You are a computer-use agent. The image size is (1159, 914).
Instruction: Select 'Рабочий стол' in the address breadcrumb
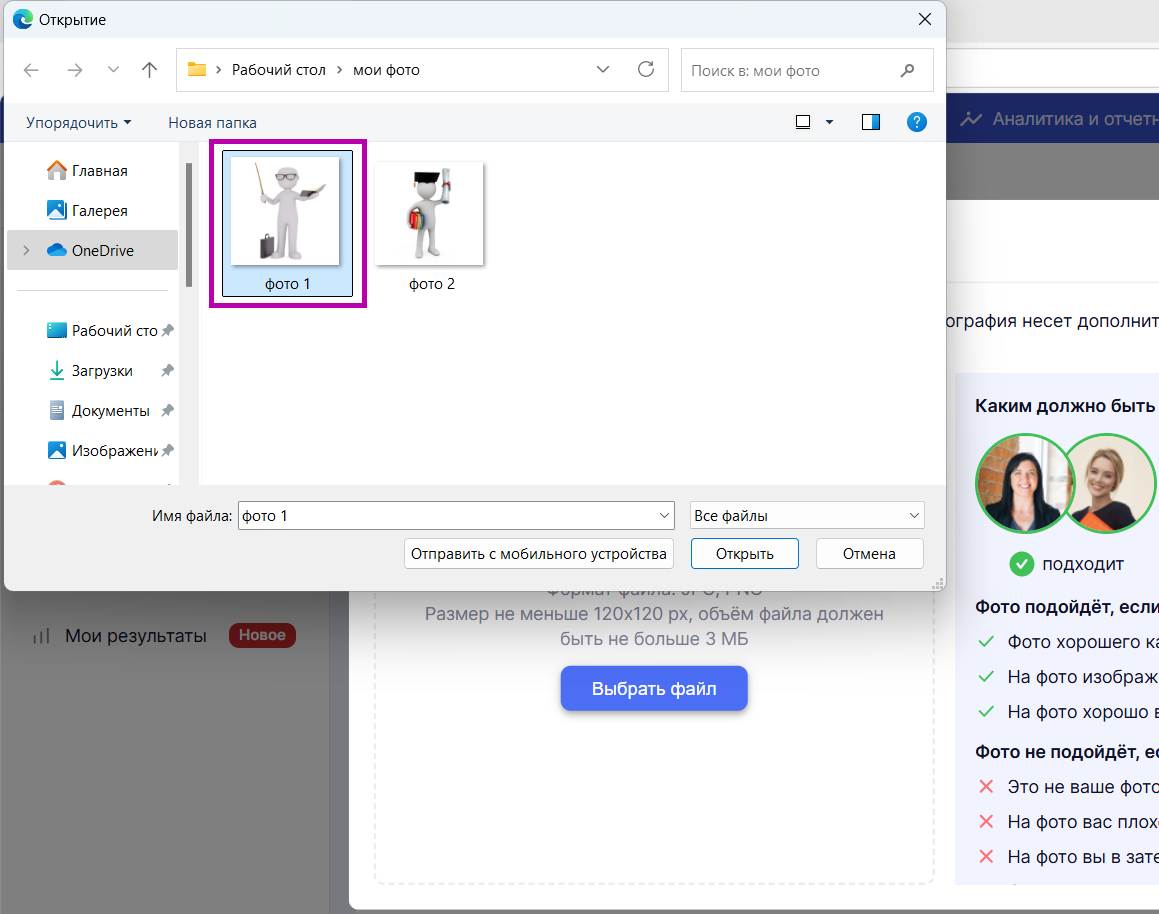click(279, 69)
